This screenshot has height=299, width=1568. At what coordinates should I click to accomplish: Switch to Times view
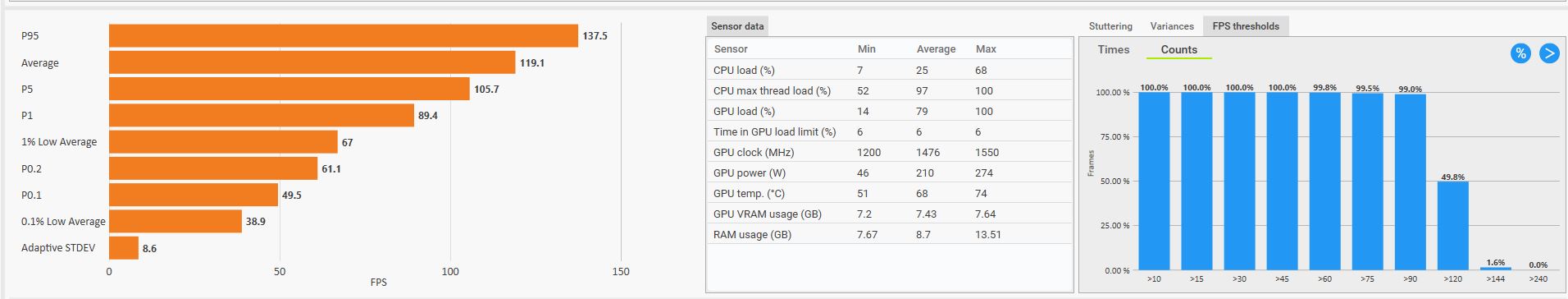tap(1114, 50)
